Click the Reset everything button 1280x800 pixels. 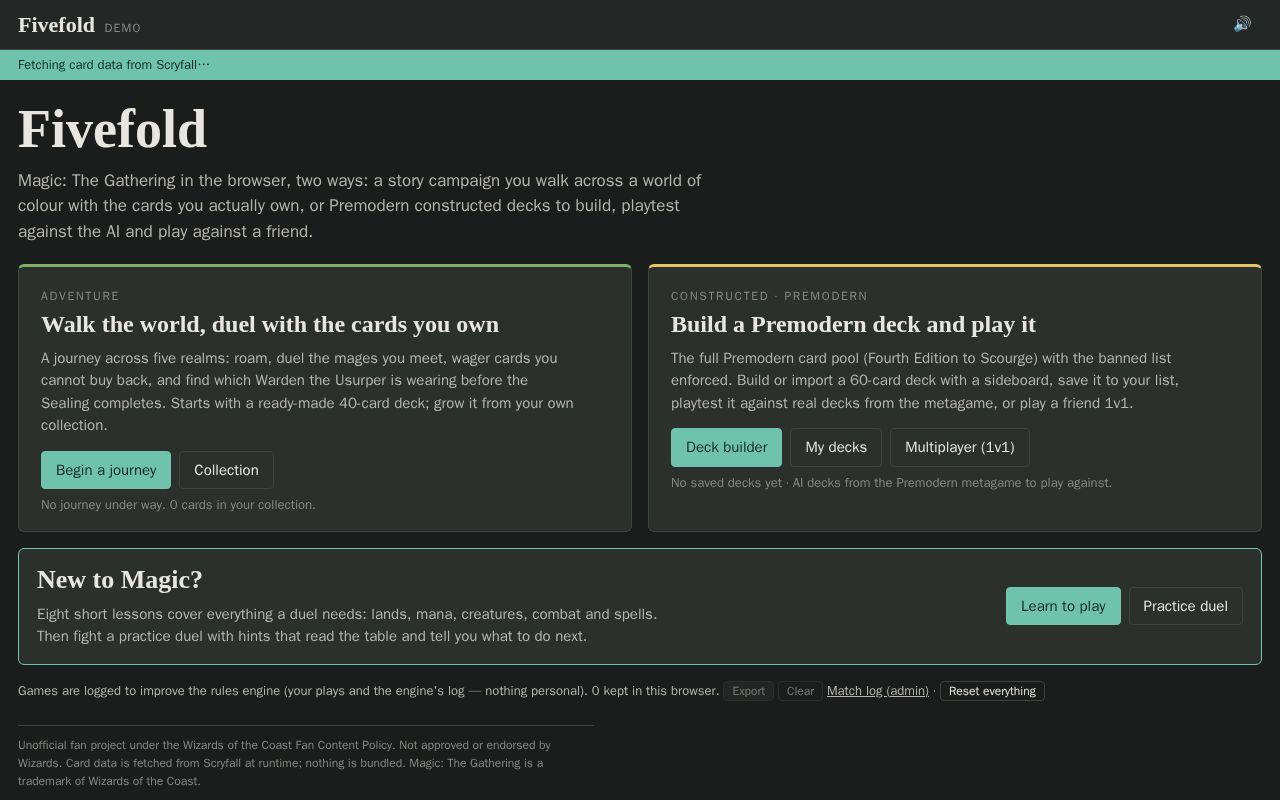coord(992,691)
